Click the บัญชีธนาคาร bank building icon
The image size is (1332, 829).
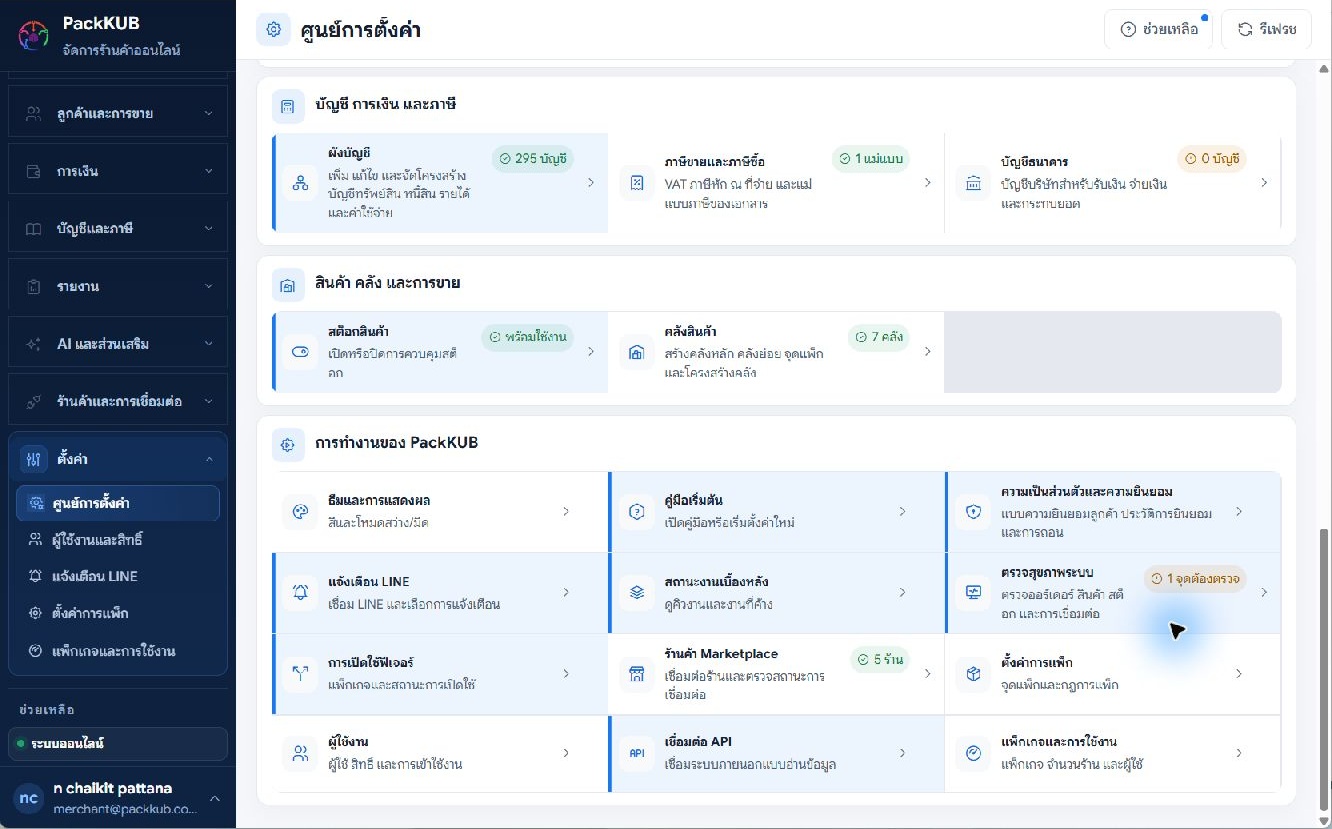pos(972,183)
